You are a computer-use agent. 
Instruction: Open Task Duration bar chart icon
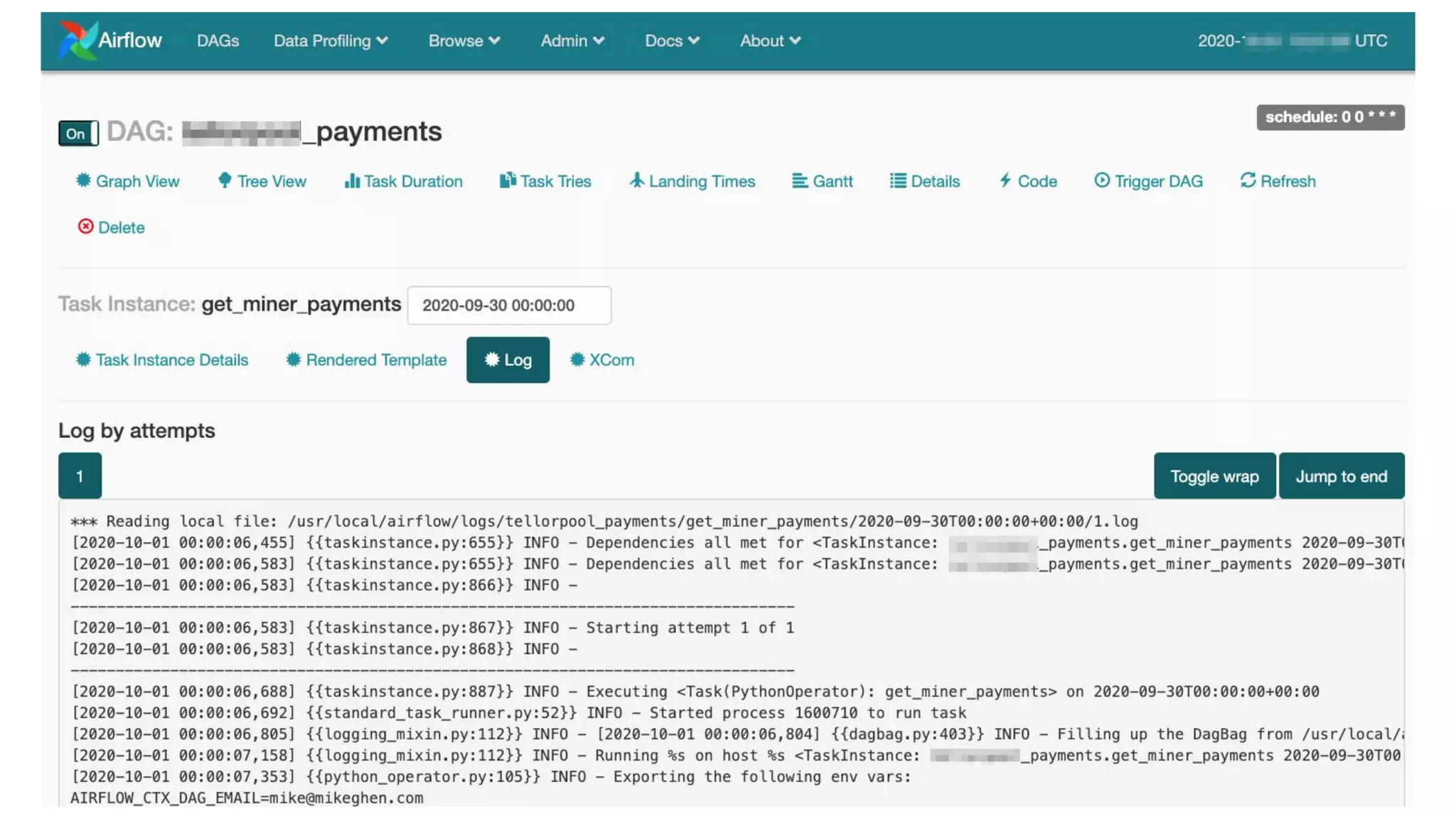(x=351, y=181)
